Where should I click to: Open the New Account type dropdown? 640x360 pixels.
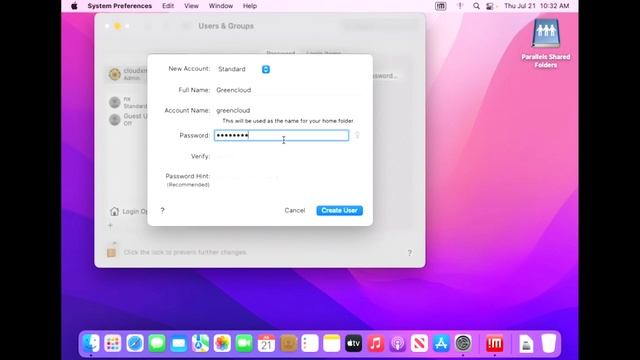click(243, 69)
